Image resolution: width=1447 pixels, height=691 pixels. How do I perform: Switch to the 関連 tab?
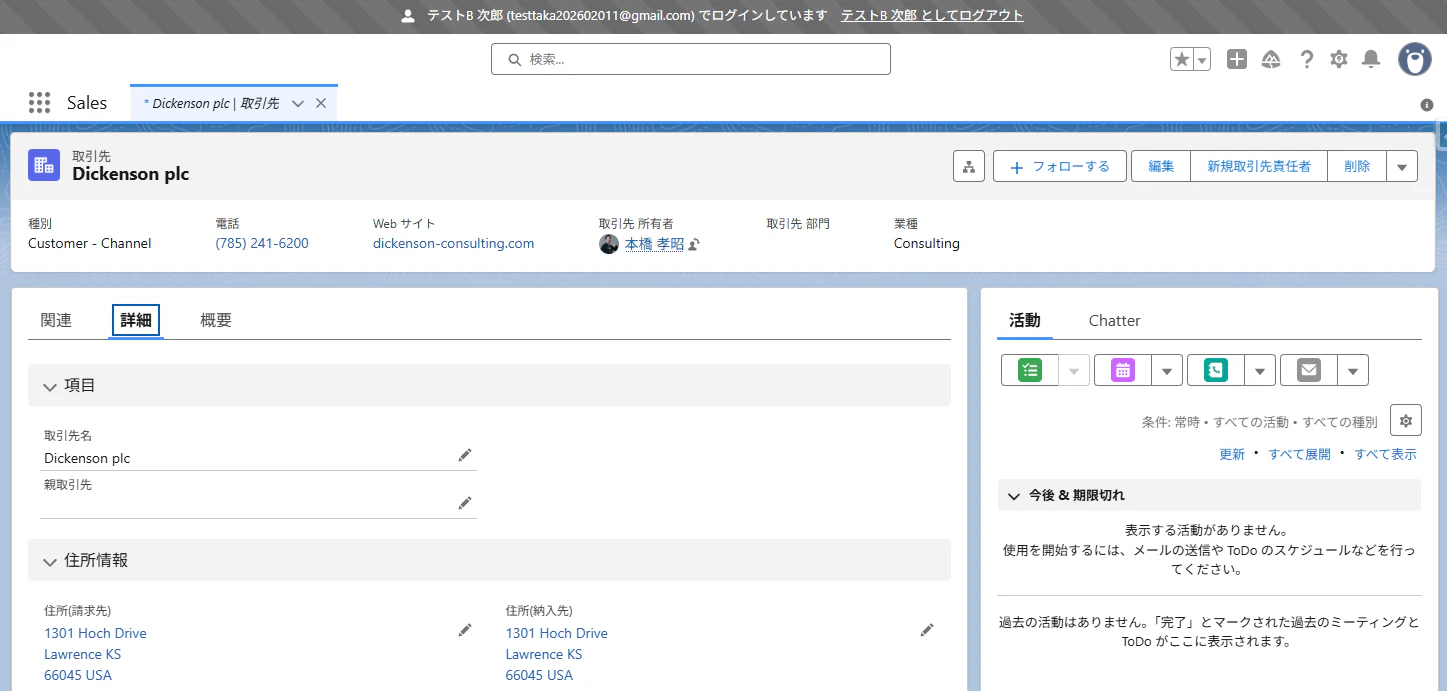[x=56, y=320]
